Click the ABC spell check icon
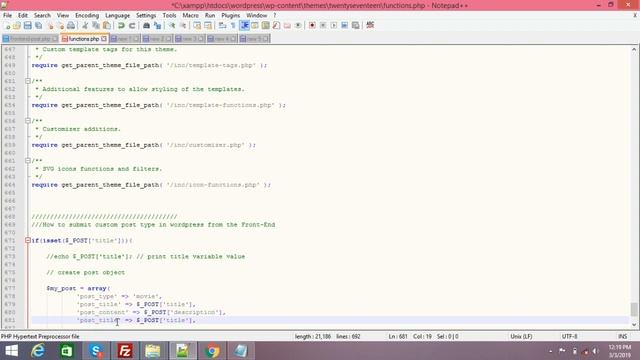640x360 pixels. (x=370, y=25)
